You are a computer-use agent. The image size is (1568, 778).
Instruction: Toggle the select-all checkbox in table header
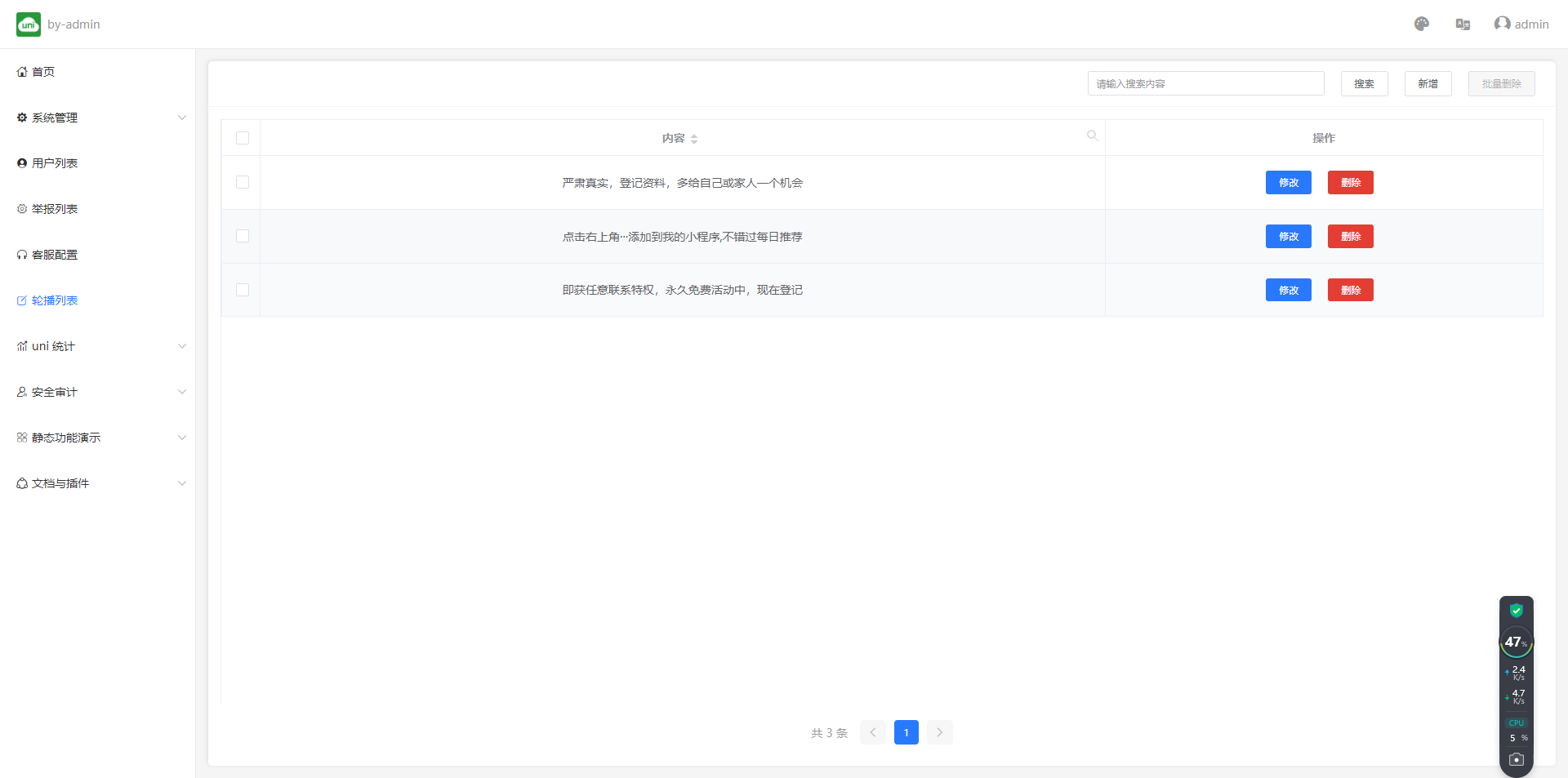(x=243, y=138)
